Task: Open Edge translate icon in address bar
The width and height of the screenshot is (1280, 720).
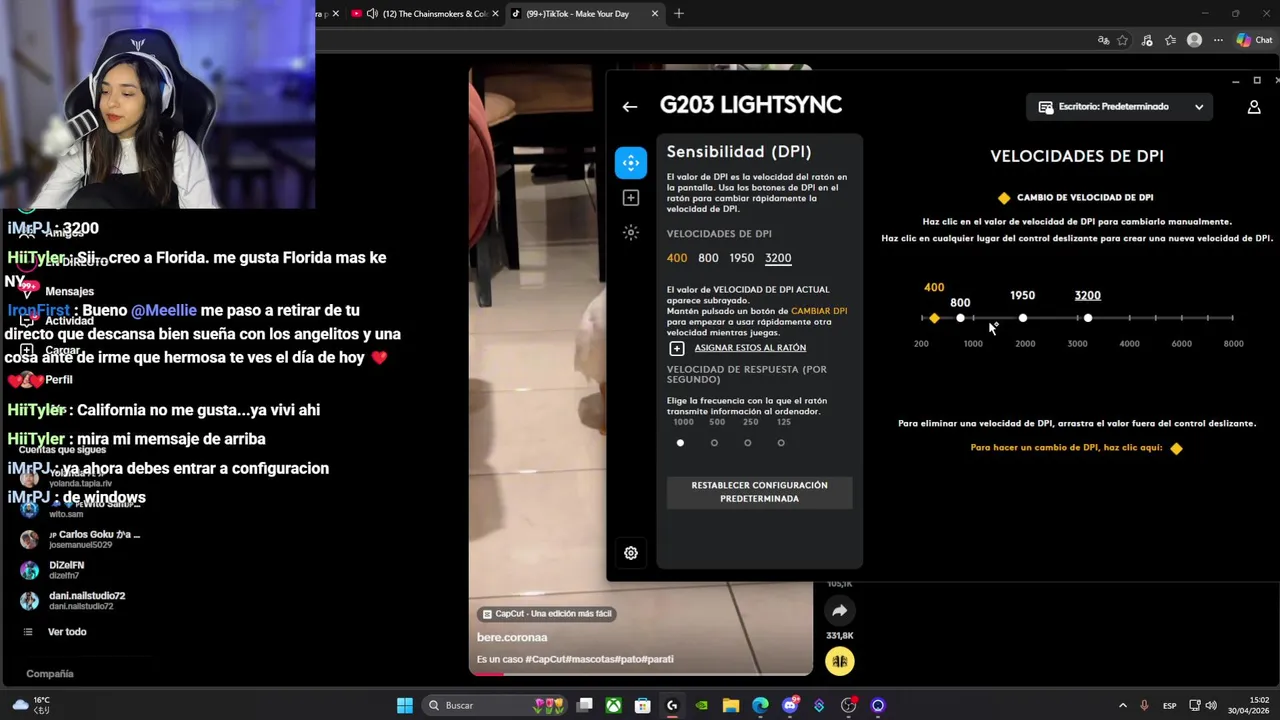Action: pyautogui.click(x=1103, y=40)
